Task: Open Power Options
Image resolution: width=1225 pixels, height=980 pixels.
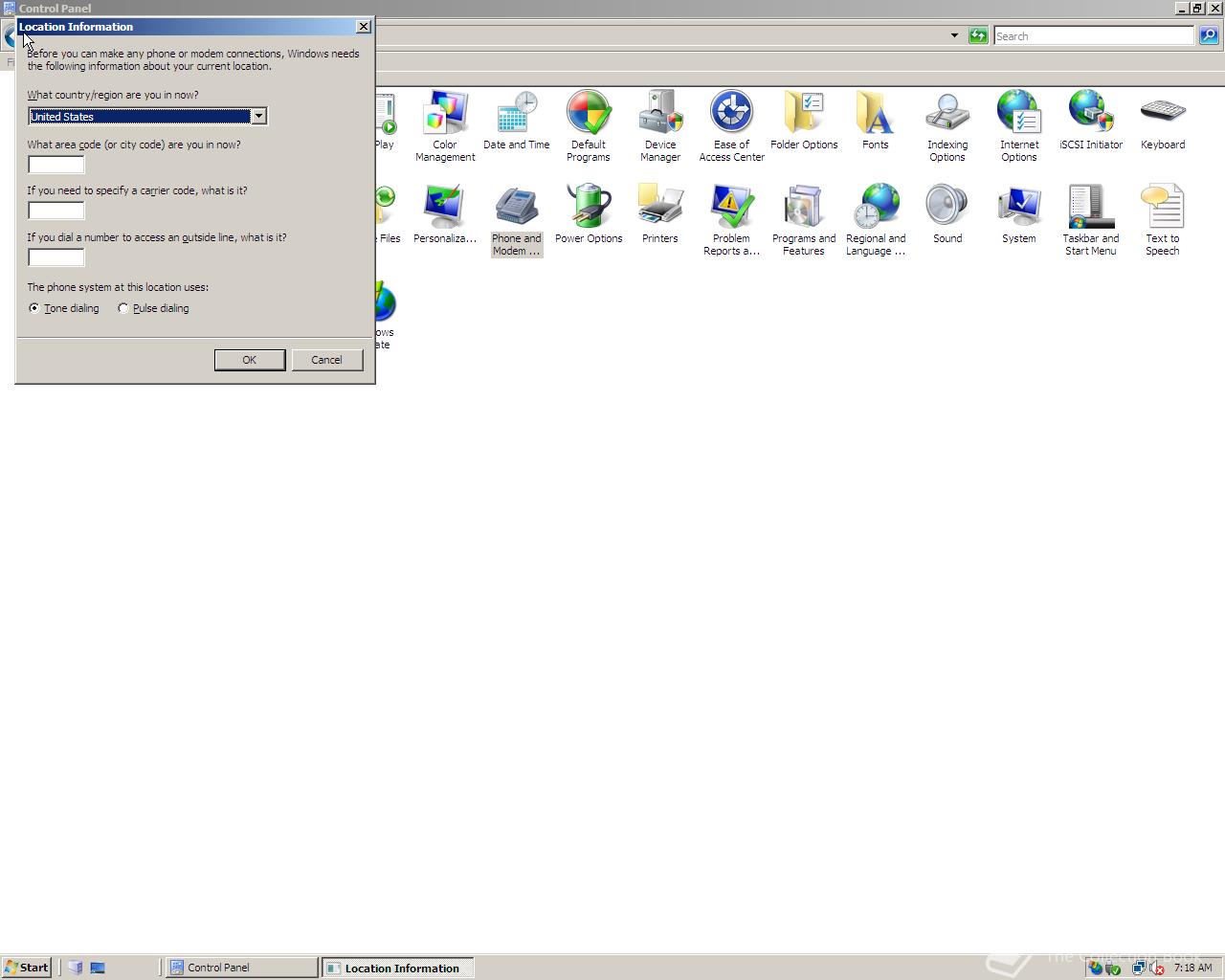Action: click(589, 214)
